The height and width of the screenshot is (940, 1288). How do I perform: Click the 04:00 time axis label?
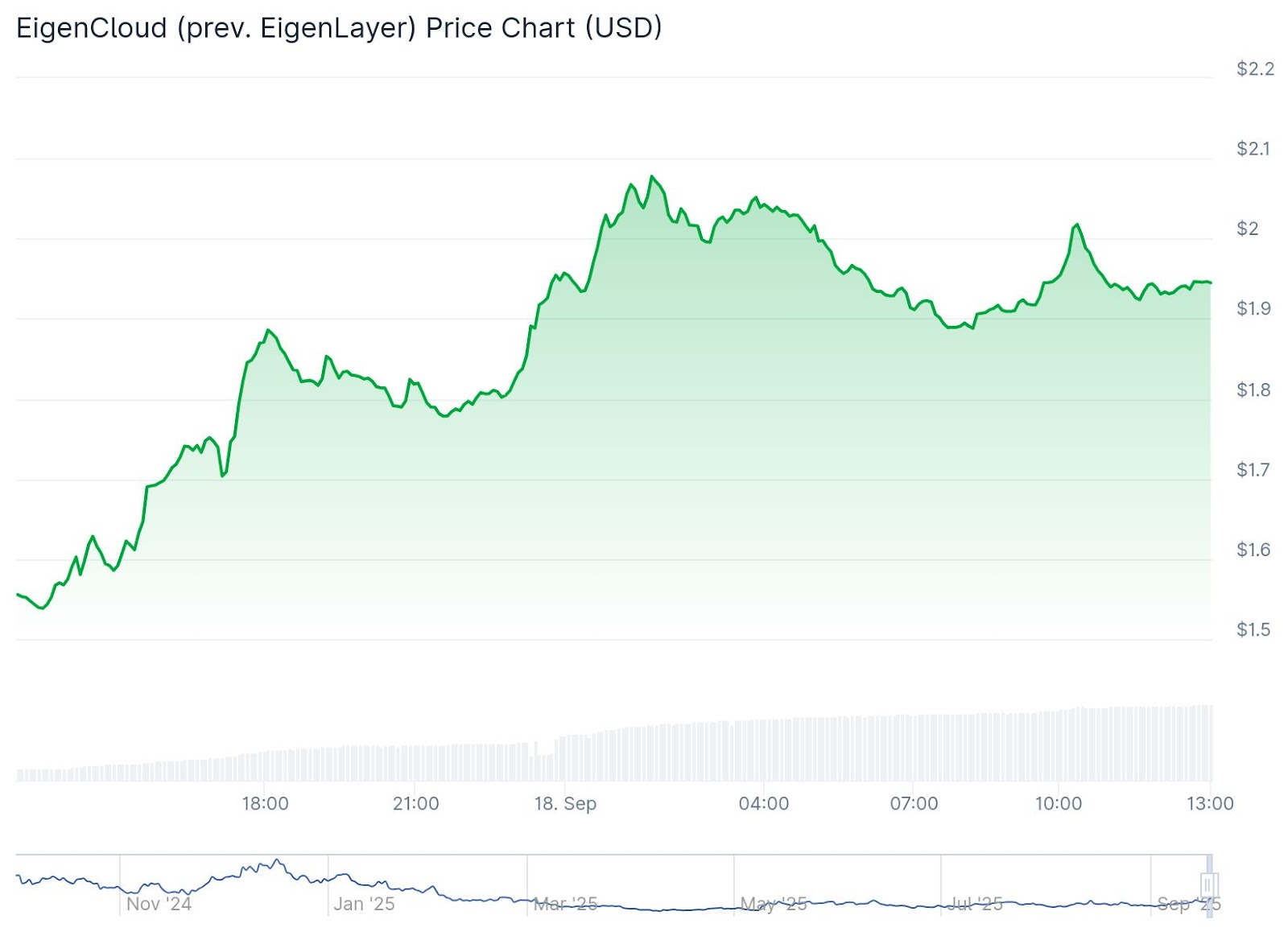[763, 803]
